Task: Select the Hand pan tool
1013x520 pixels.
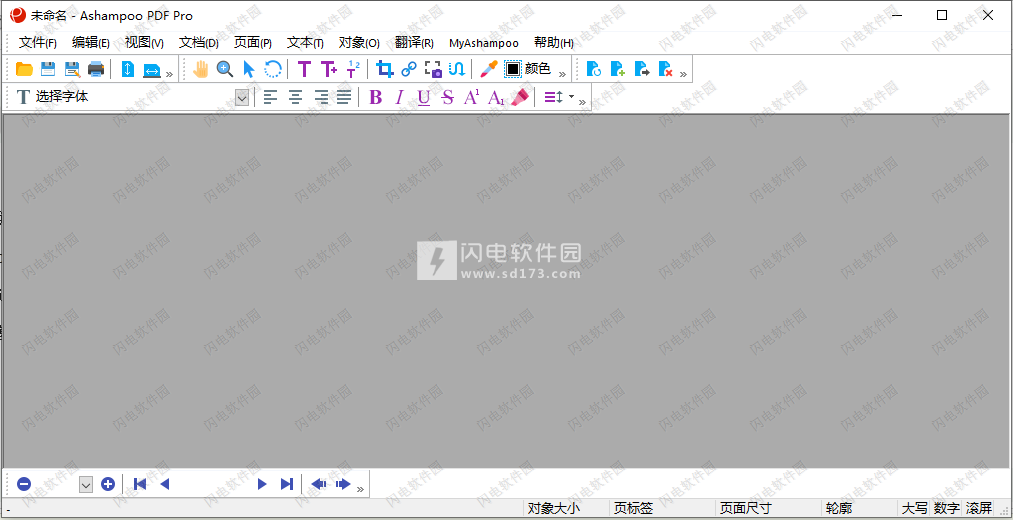Action: click(x=201, y=69)
